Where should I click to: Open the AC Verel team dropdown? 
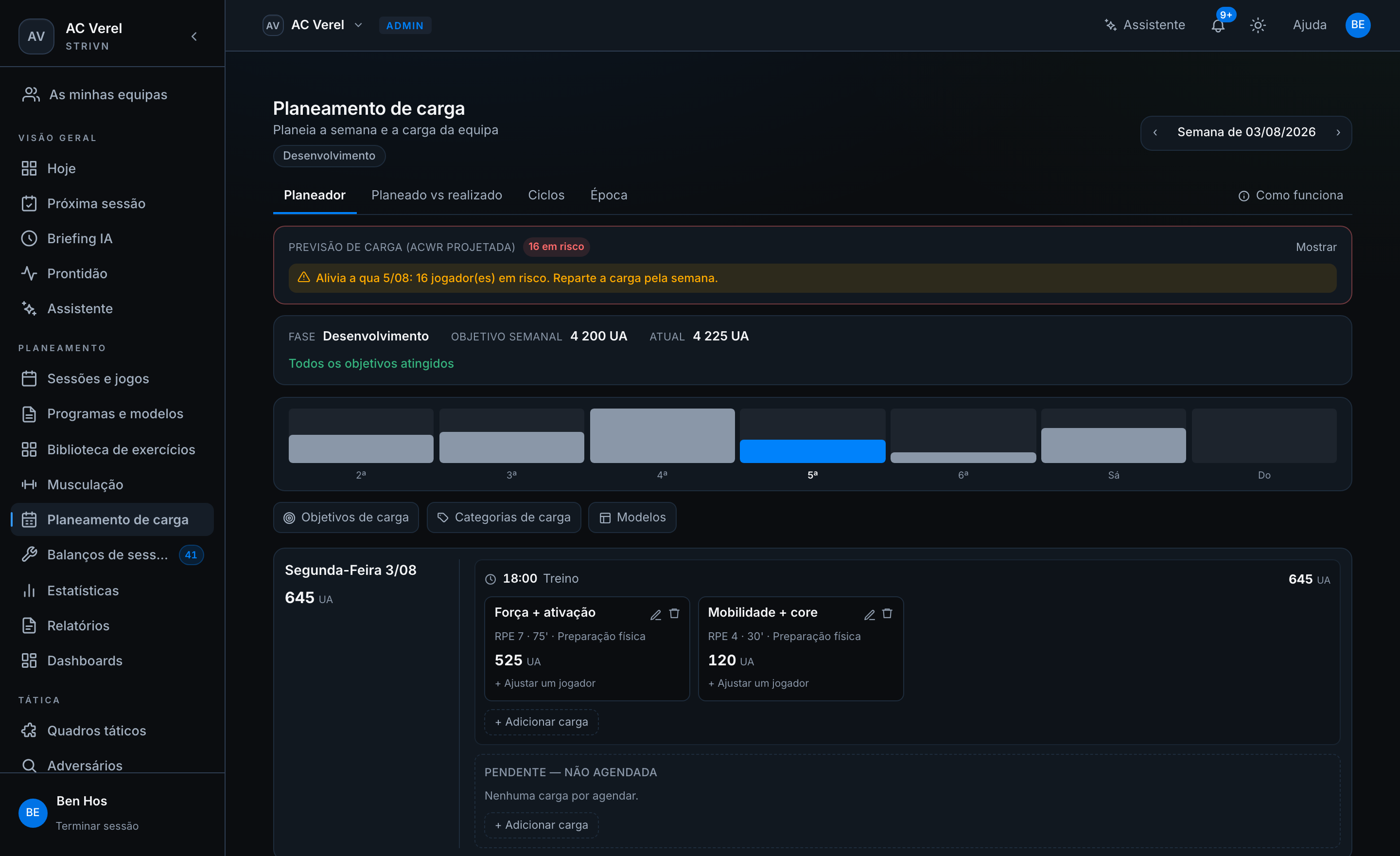pyautogui.click(x=313, y=25)
